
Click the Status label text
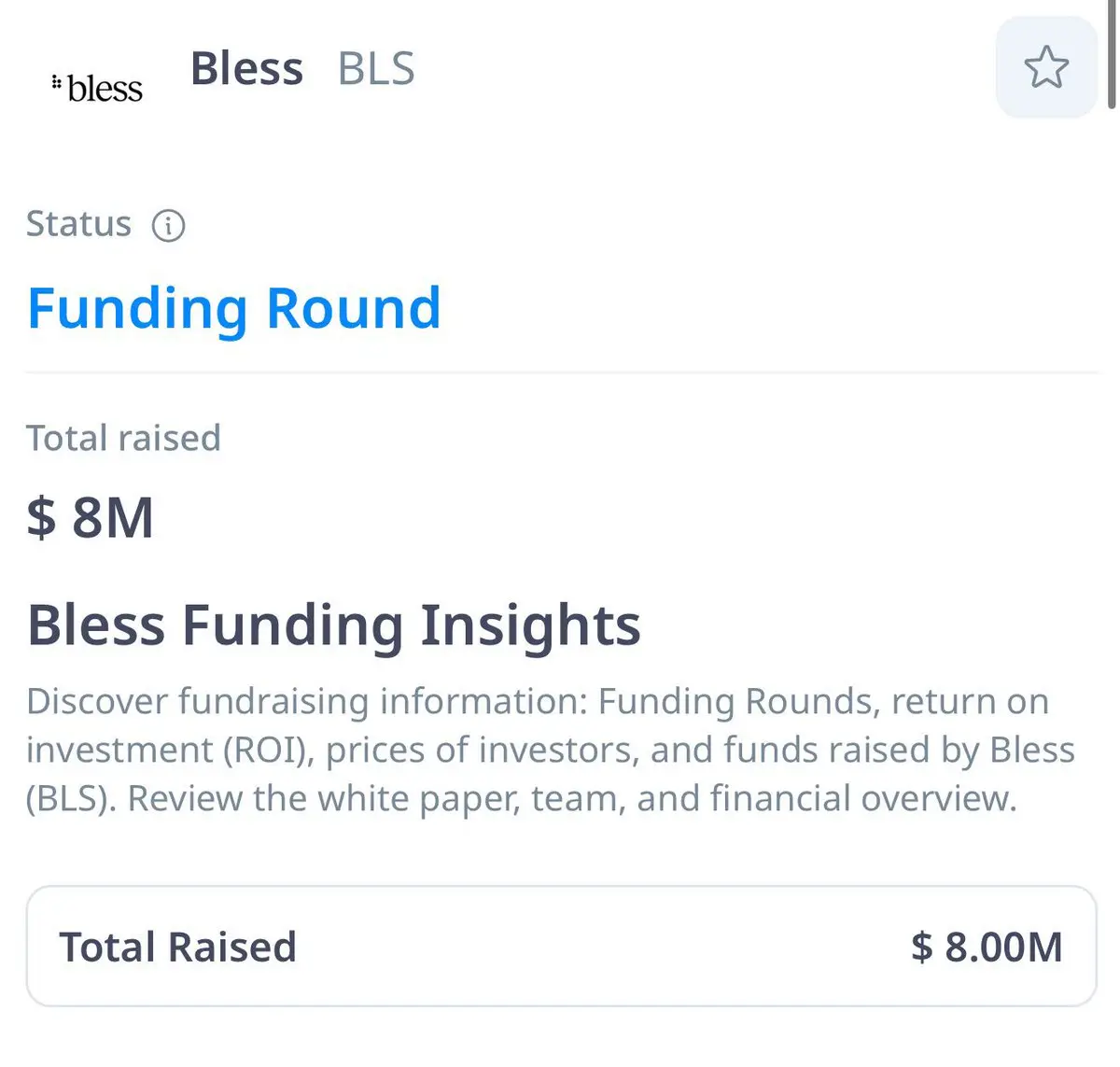point(78,224)
